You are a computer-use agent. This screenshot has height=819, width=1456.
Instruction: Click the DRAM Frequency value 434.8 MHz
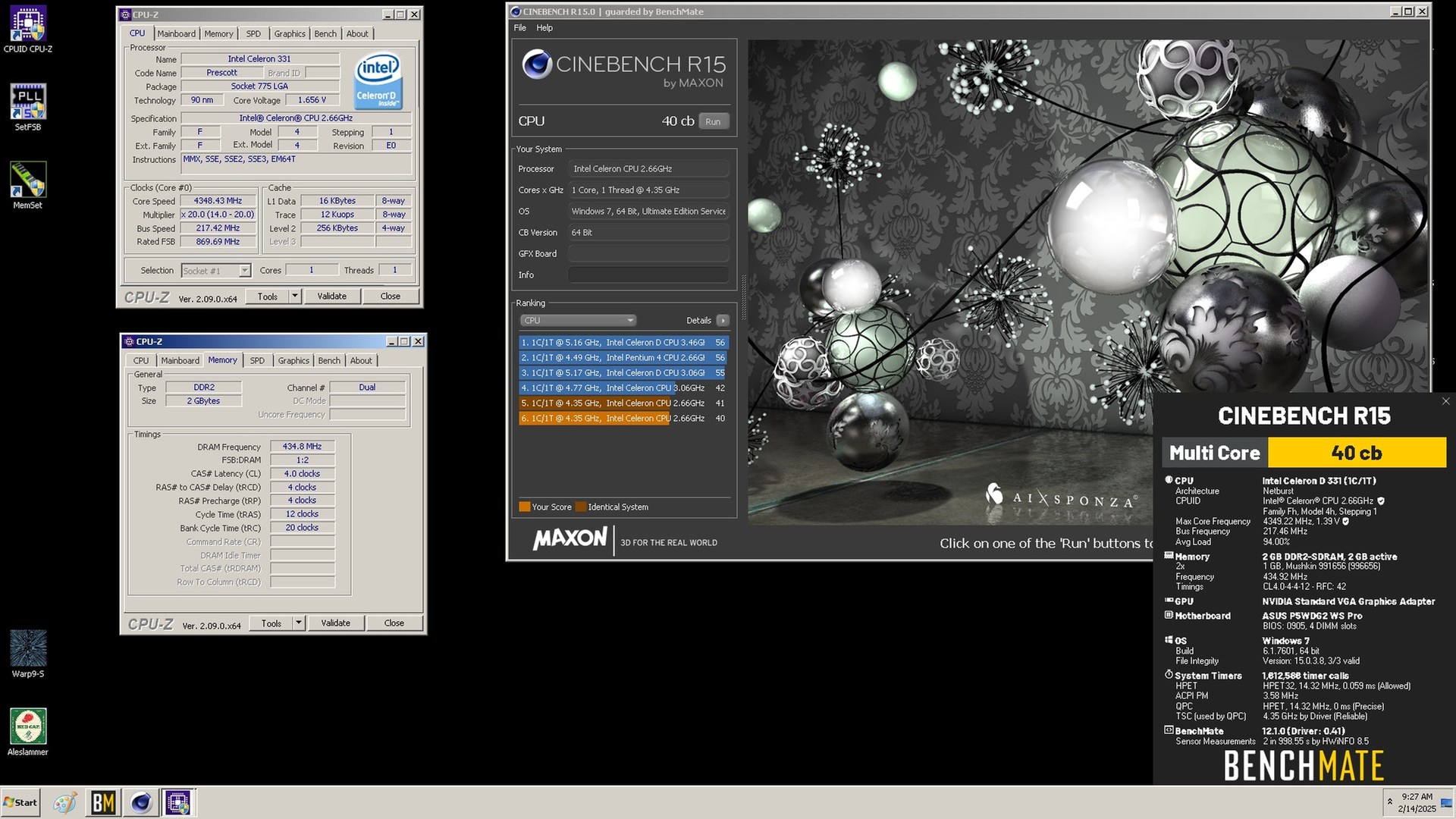[302, 447]
